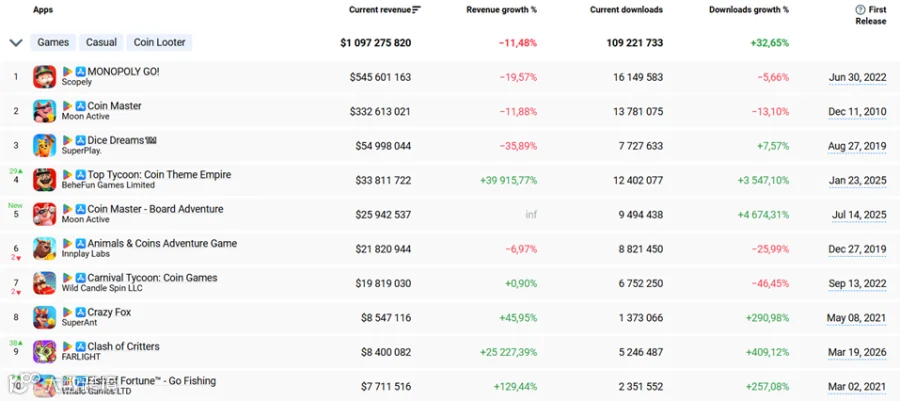Click Google Play icon beside Carnival Tycoon
Image resolution: width=900 pixels, height=401 pixels.
[68, 278]
